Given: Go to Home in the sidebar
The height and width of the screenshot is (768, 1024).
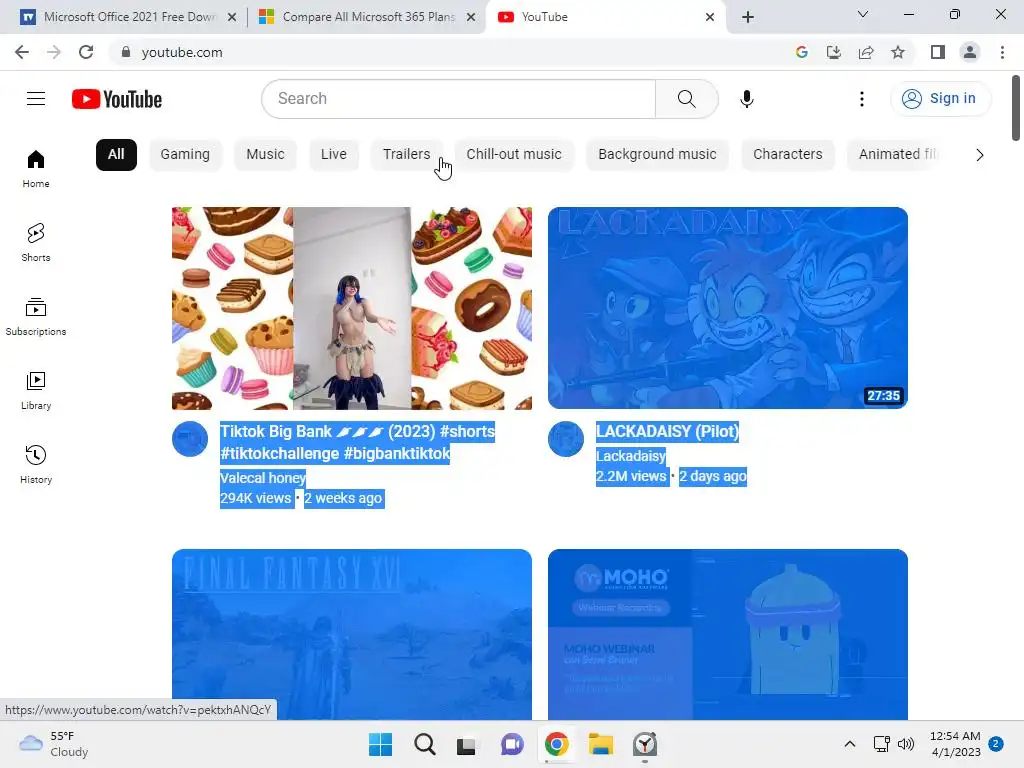Looking at the screenshot, I should click(x=36, y=169).
